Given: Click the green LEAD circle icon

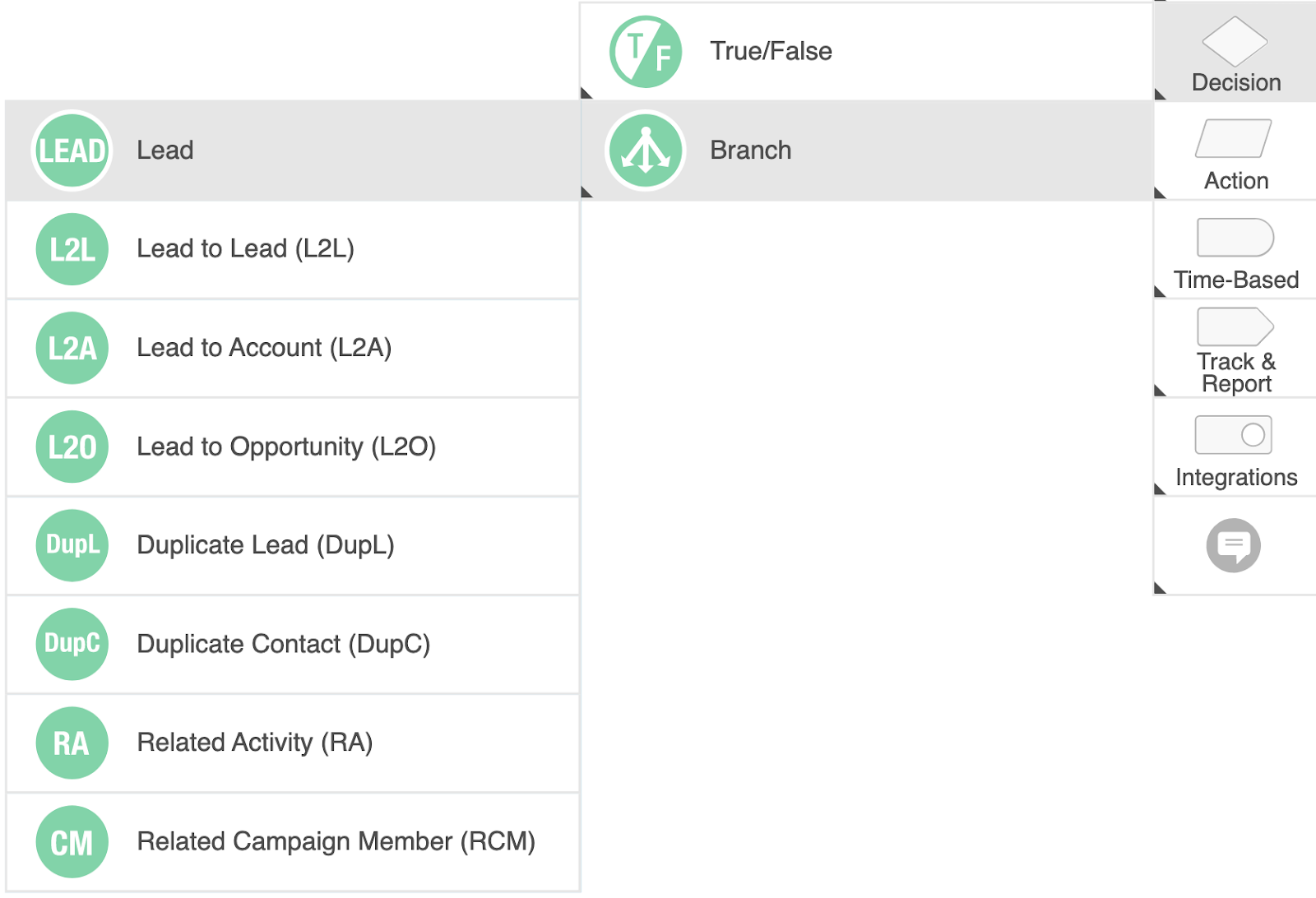Looking at the screenshot, I should 72,150.
